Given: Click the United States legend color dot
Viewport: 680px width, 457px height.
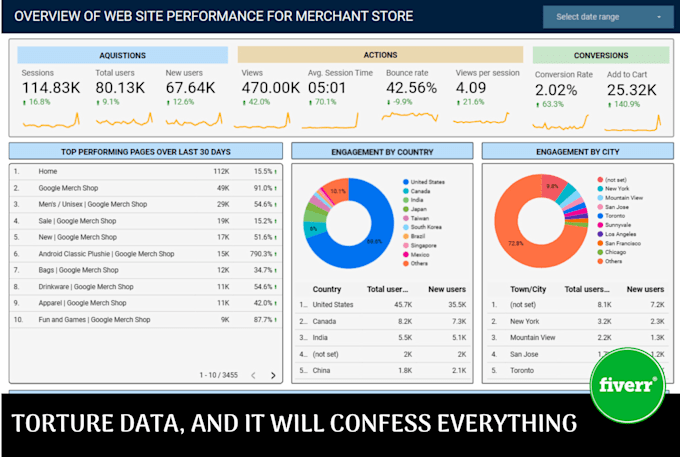Looking at the screenshot, I should [x=406, y=182].
